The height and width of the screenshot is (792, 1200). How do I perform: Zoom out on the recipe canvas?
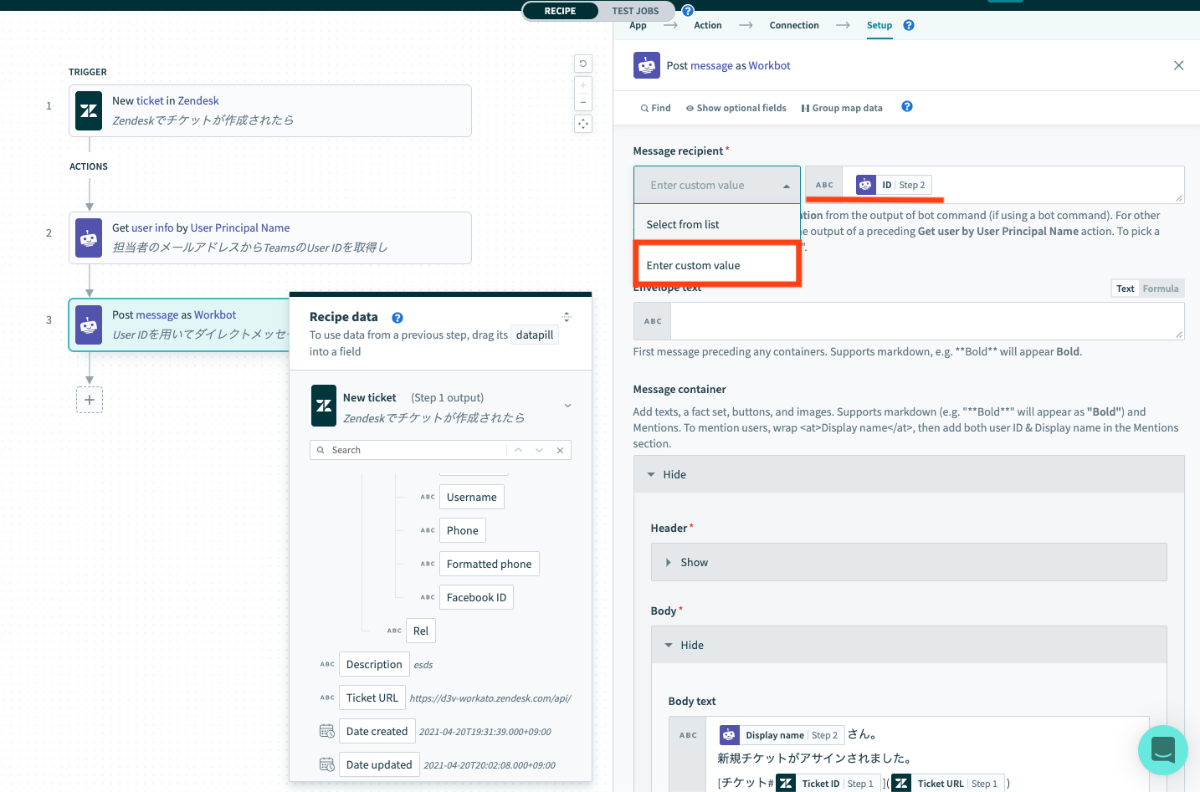[x=583, y=102]
